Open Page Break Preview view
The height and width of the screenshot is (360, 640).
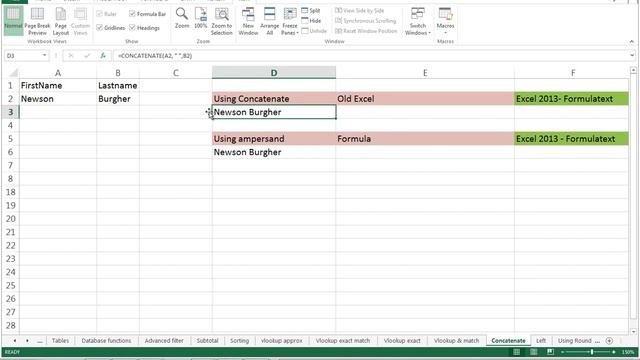(x=37, y=21)
